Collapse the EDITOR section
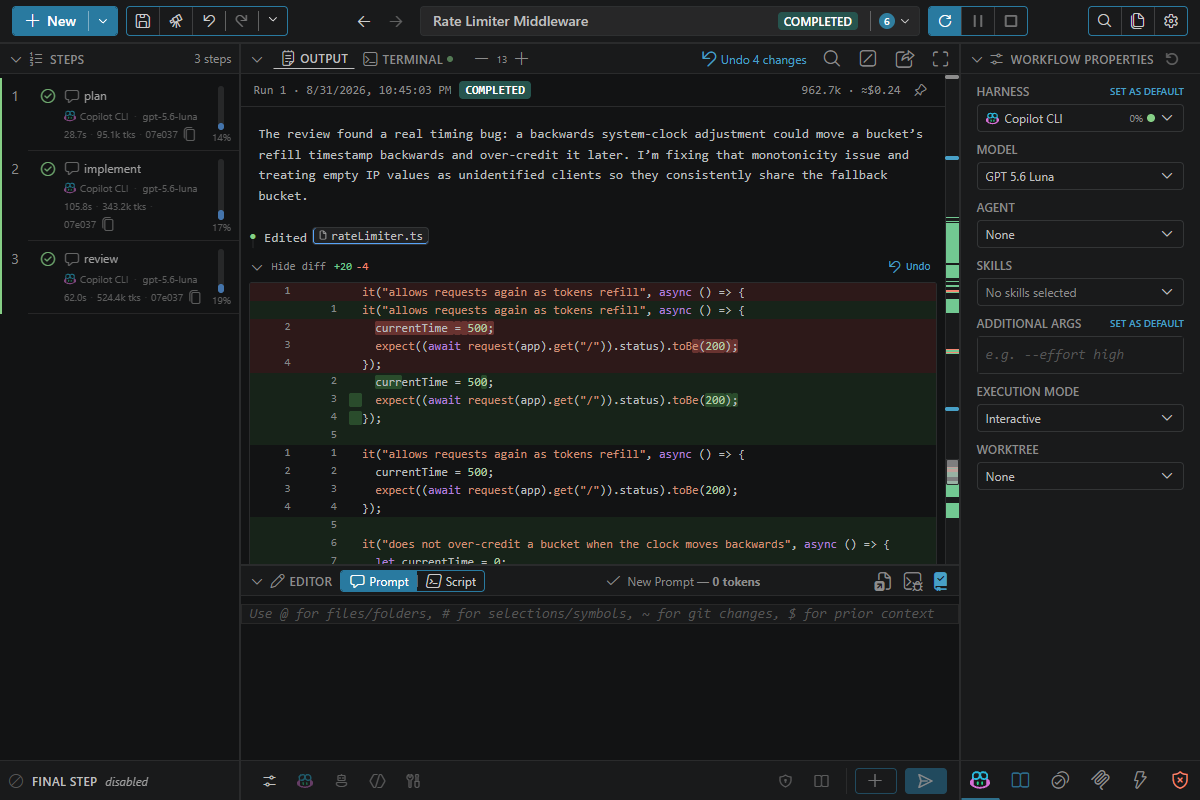This screenshot has width=1200, height=800. tap(257, 581)
